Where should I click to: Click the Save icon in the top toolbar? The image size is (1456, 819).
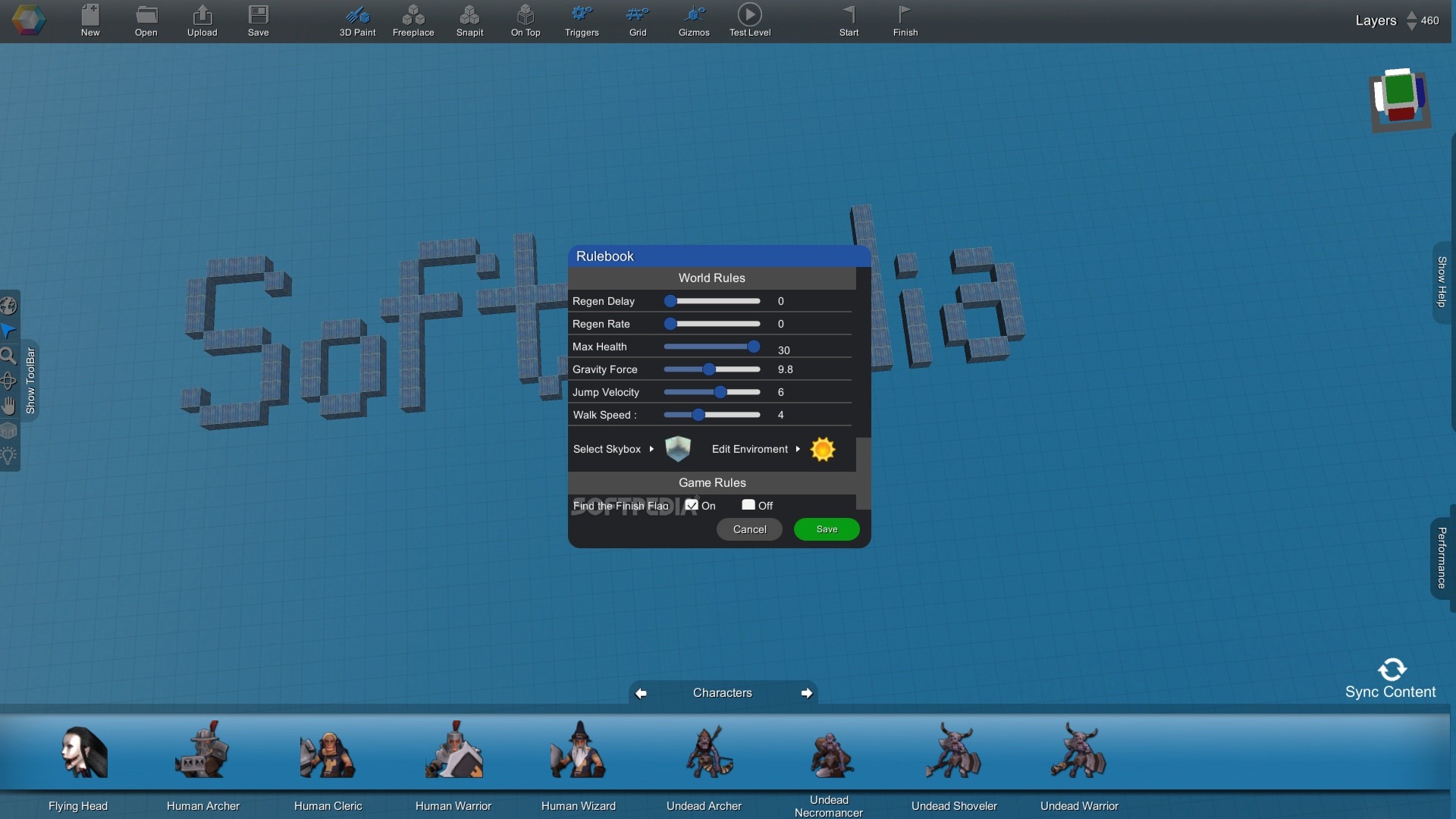(259, 20)
